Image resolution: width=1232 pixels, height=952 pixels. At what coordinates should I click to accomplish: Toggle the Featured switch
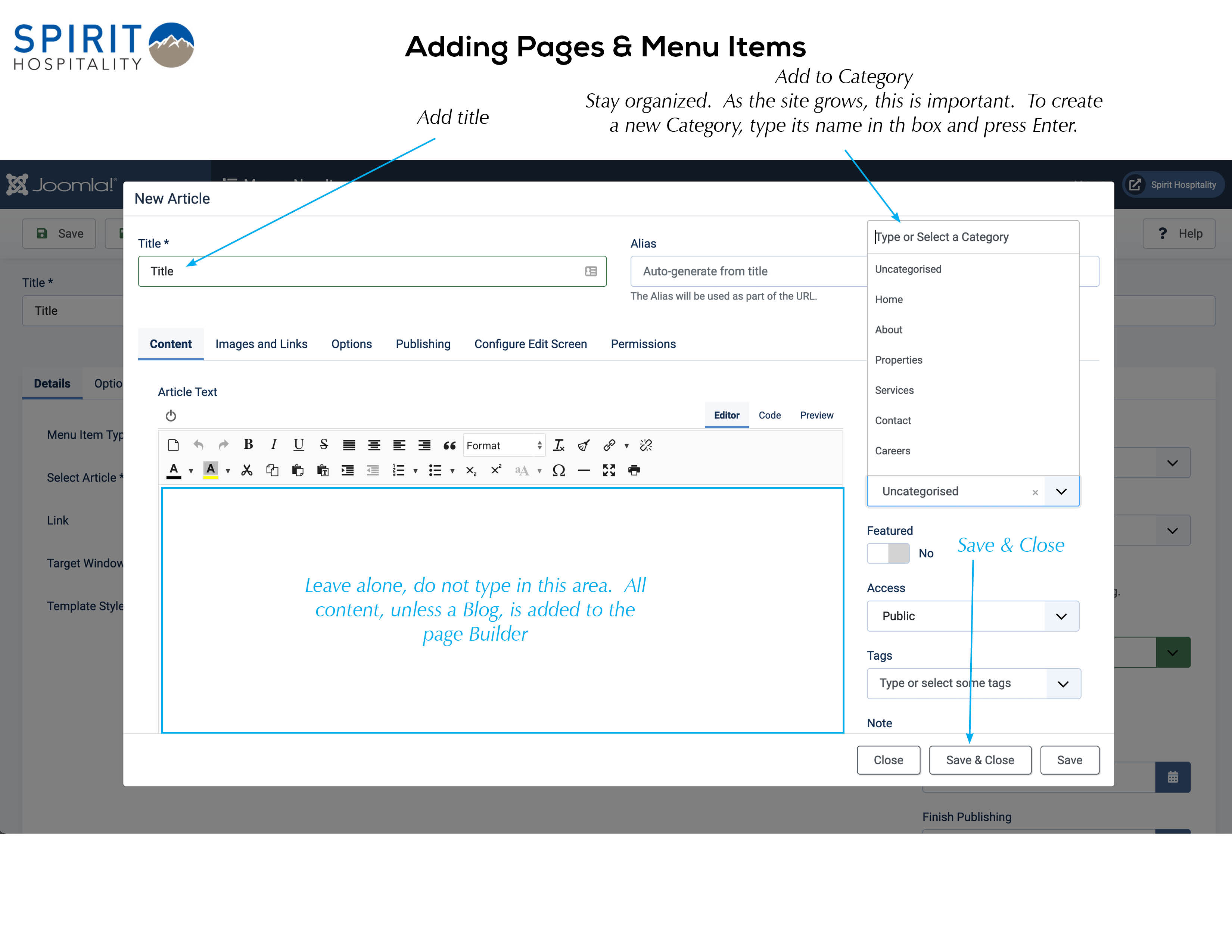(888, 553)
